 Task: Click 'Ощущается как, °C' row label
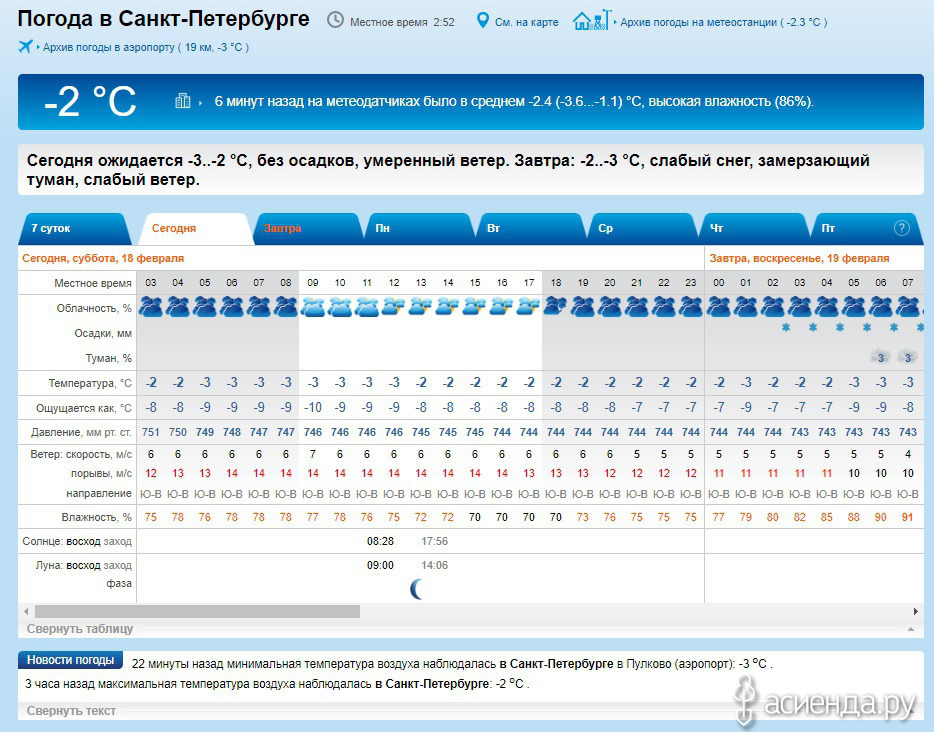pos(84,409)
